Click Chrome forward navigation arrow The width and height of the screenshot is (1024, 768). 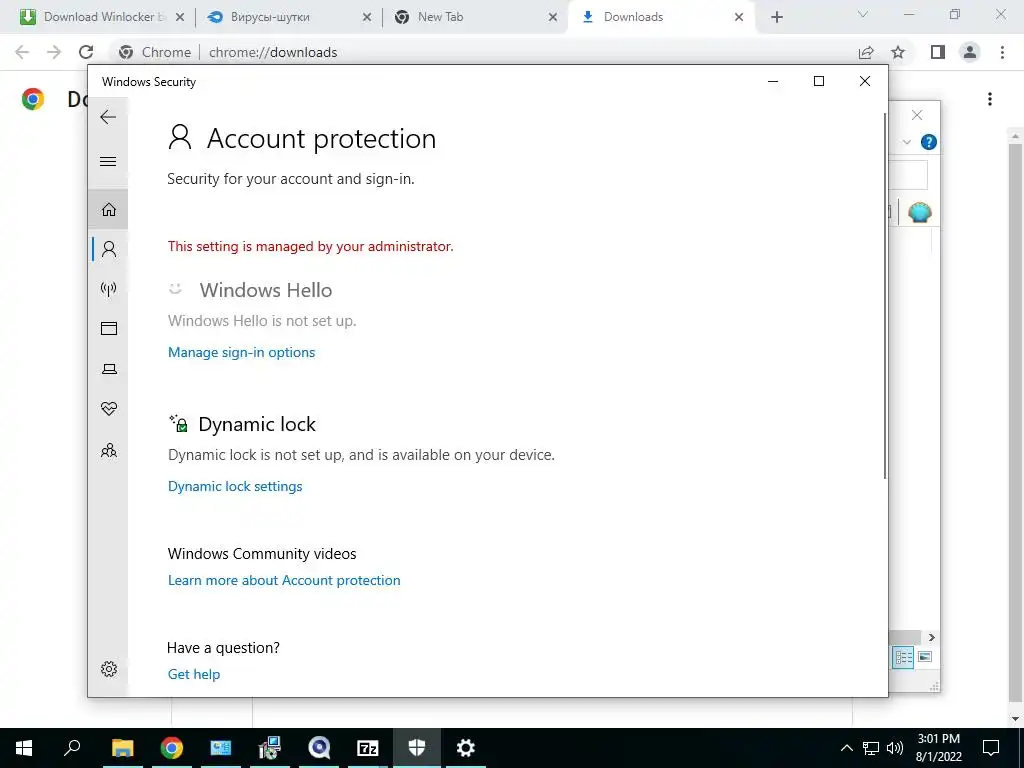pos(54,52)
